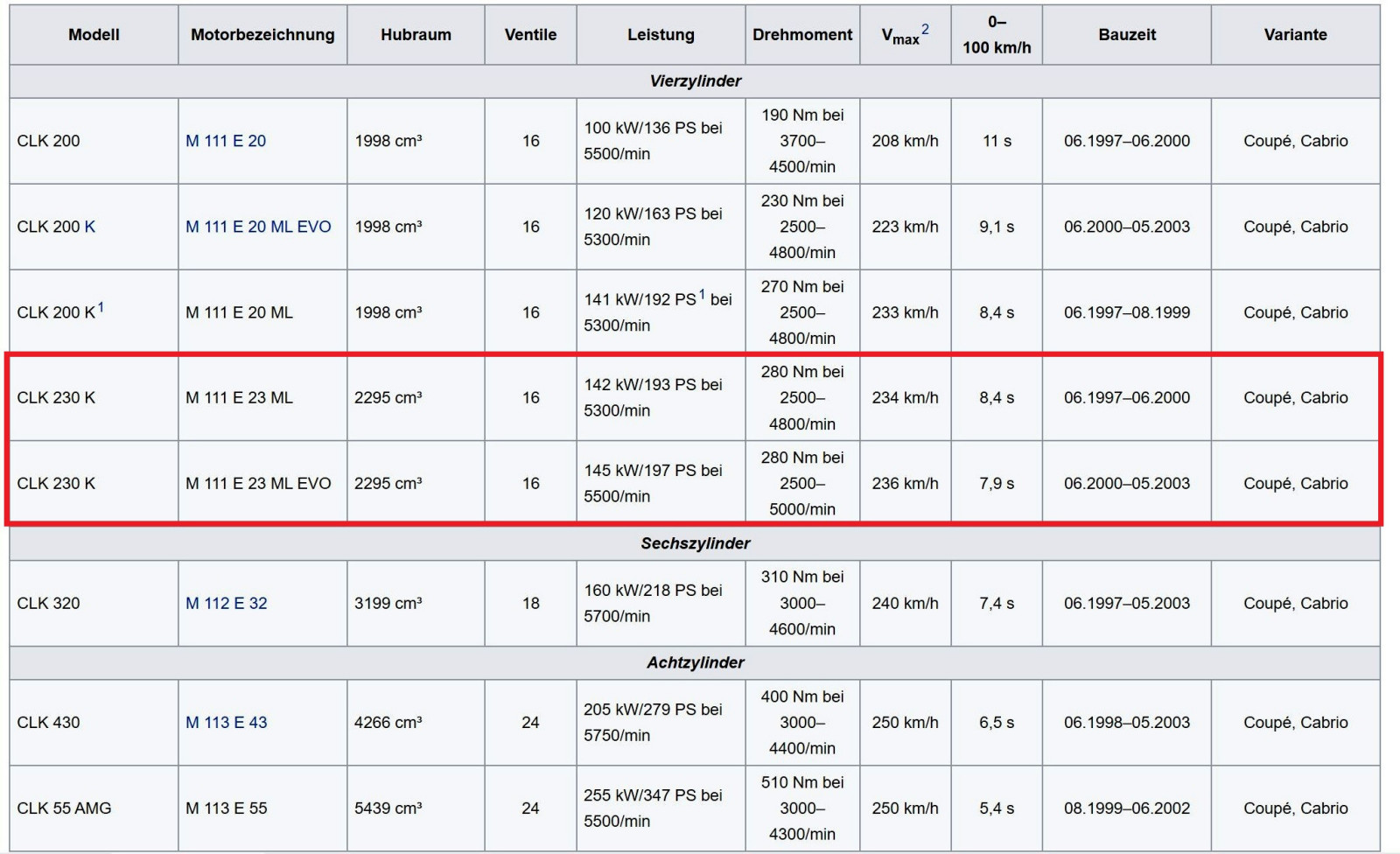Click the 142 kW/193 PS power cell
Viewport: 1400px width, 854px height.
tap(661, 397)
